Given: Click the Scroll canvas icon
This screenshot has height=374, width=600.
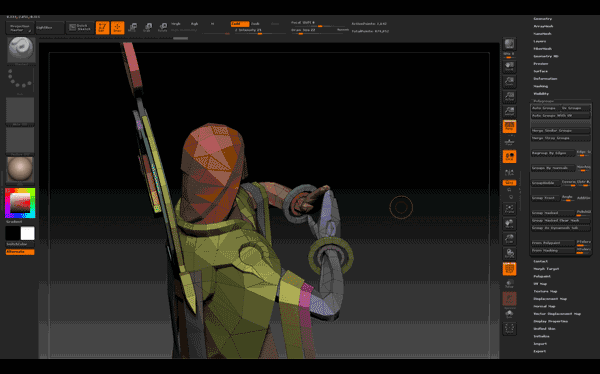Looking at the screenshot, I should point(509,67).
